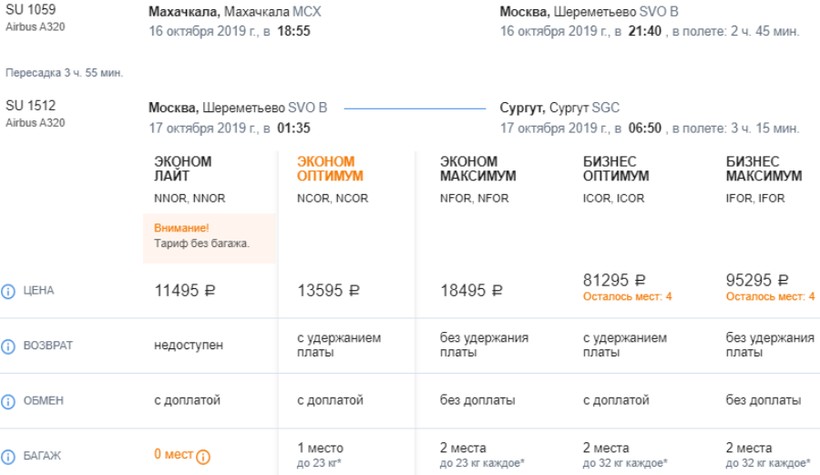The height and width of the screenshot is (475, 820).
Task: Choose the 11495 ₽ price
Action: (x=185, y=291)
